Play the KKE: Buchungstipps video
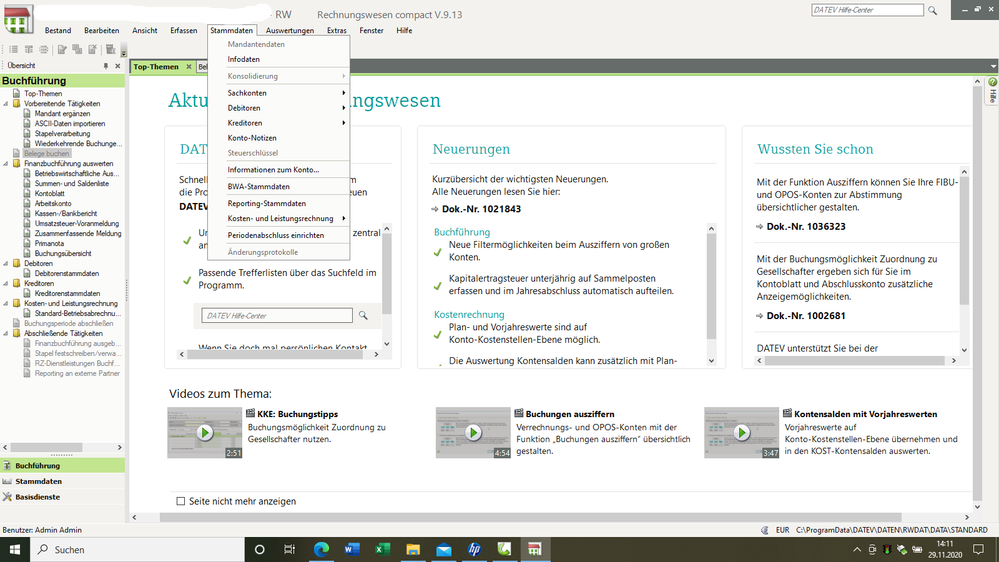999x562 pixels. tap(205, 433)
